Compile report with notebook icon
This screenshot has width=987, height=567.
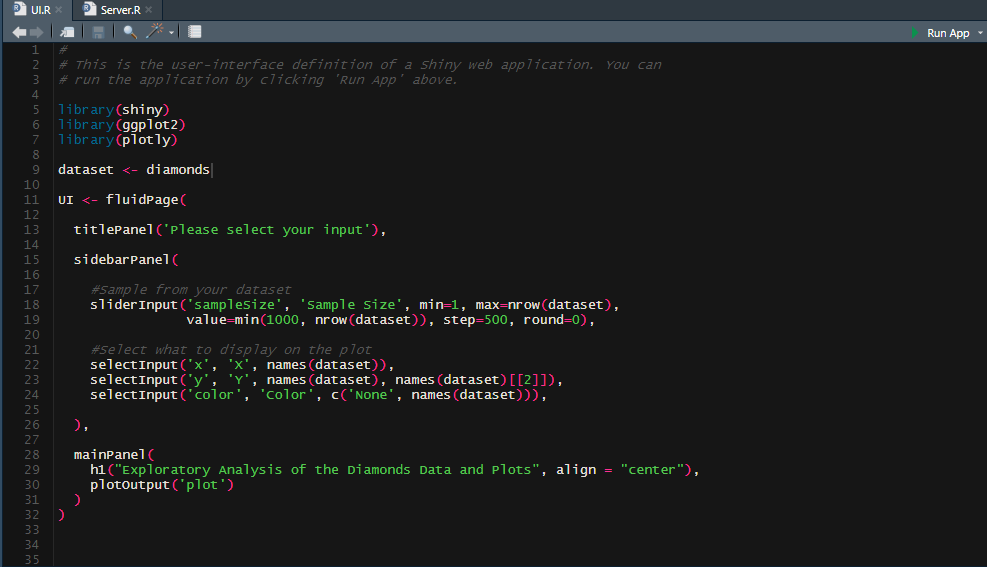click(195, 32)
